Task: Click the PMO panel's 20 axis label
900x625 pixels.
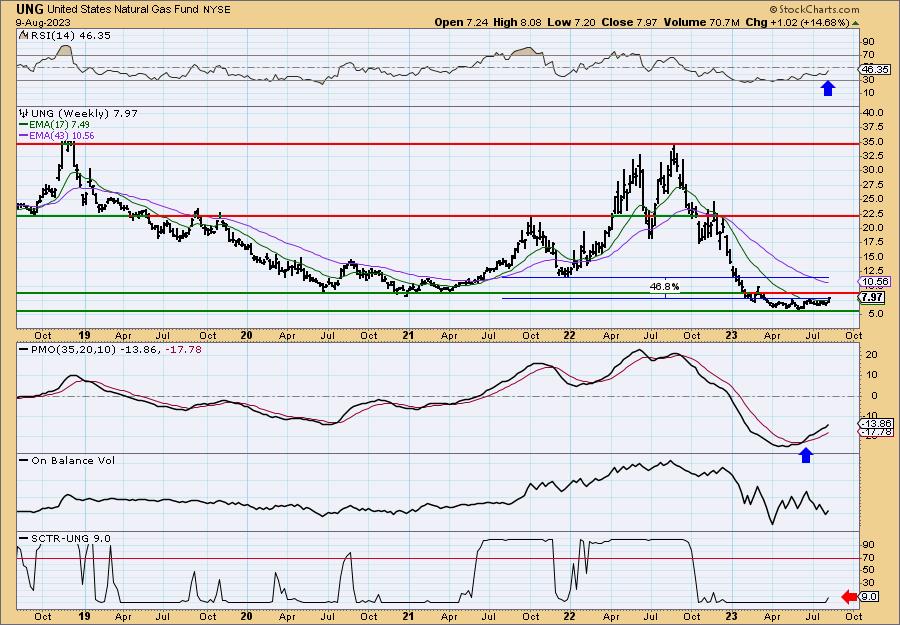Action: tap(871, 355)
